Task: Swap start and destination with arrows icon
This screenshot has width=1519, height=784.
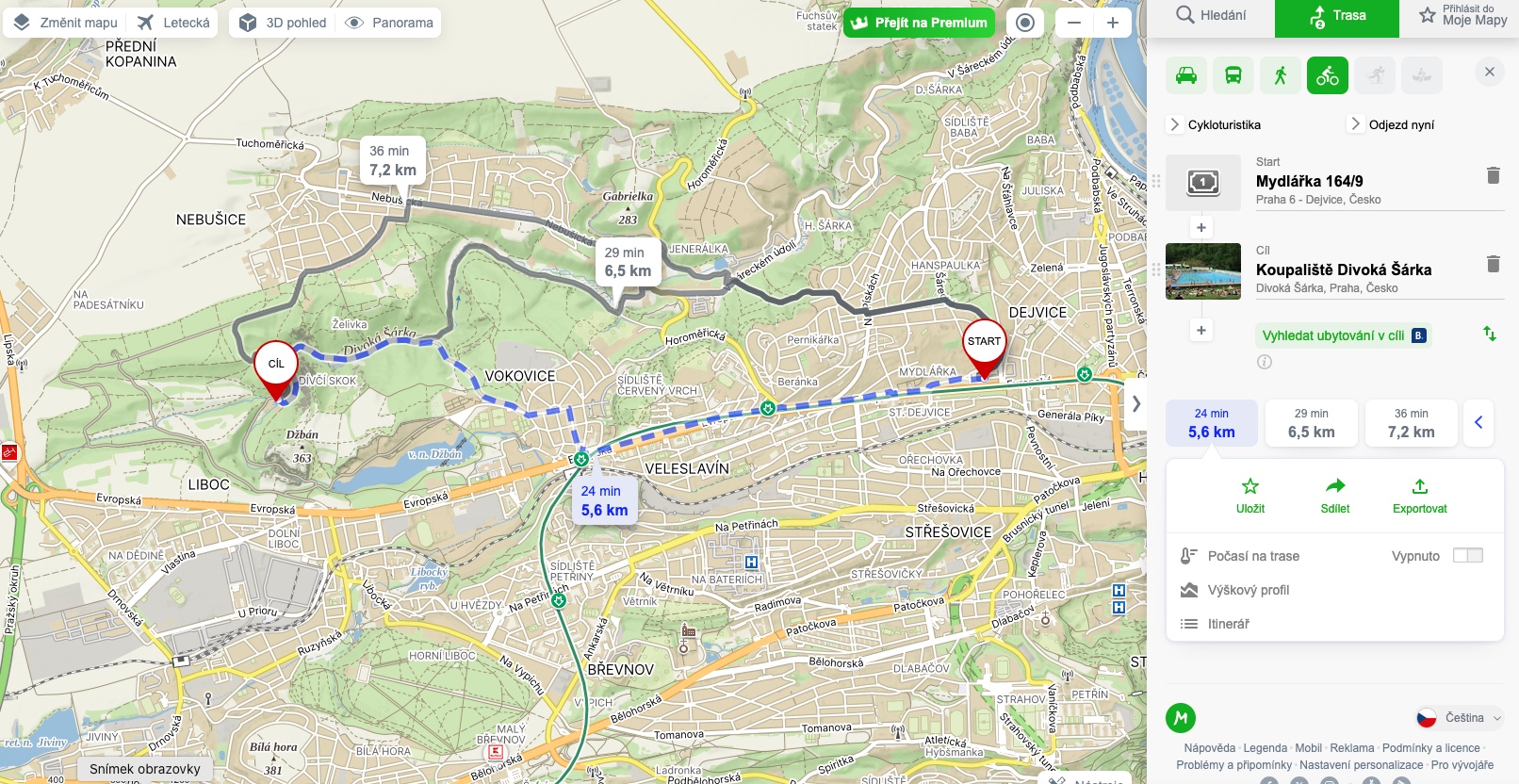Action: (1490, 334)
